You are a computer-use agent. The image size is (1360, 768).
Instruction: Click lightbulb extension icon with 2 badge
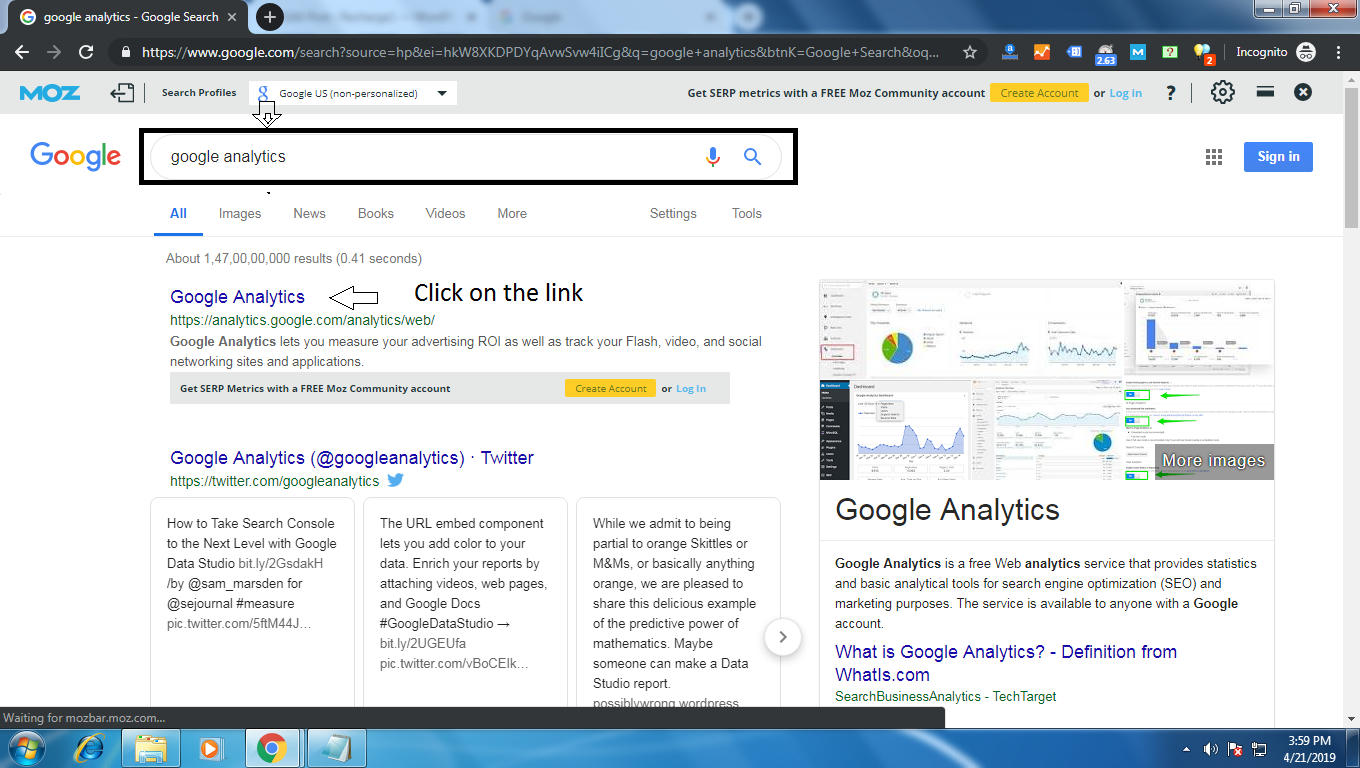(x=1202, y=53)
